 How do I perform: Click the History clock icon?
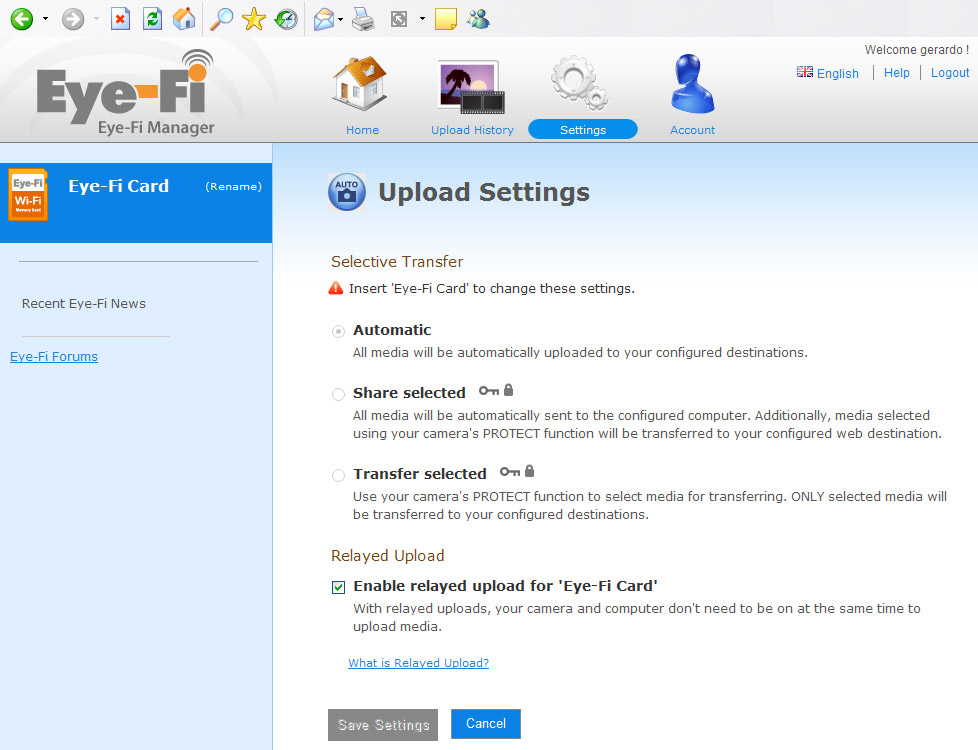coord(286,19)
